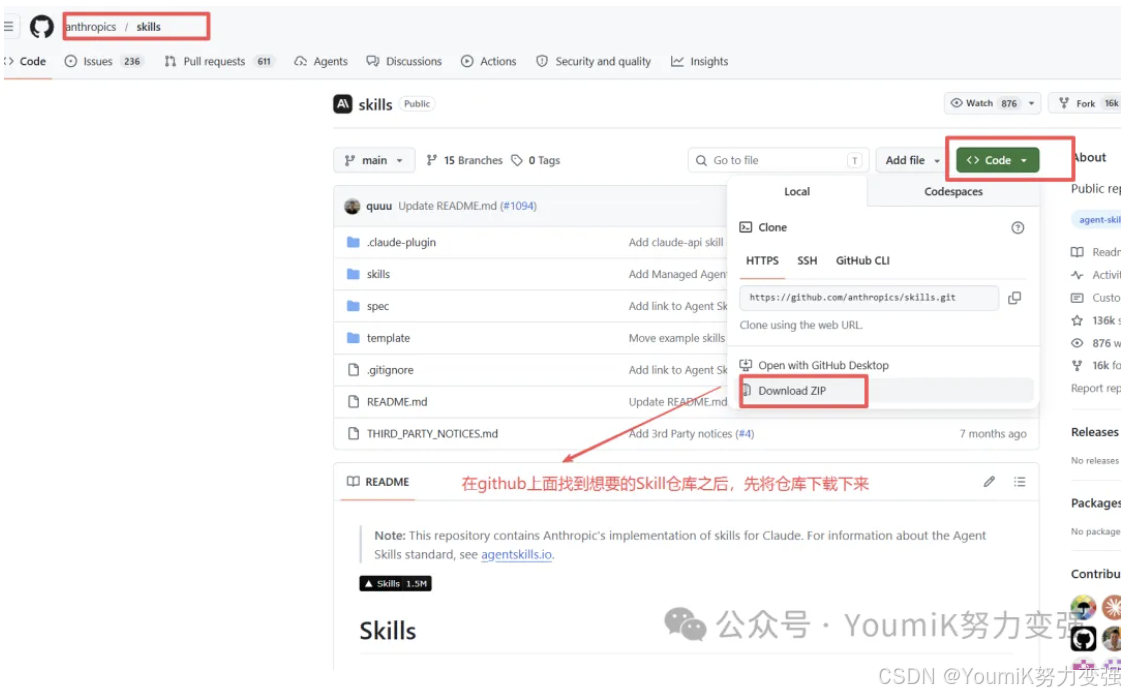Viewport: 1125px width, 696px height.
Task: Click the Skills 1.5M badge
Action: tap(395, 583)
